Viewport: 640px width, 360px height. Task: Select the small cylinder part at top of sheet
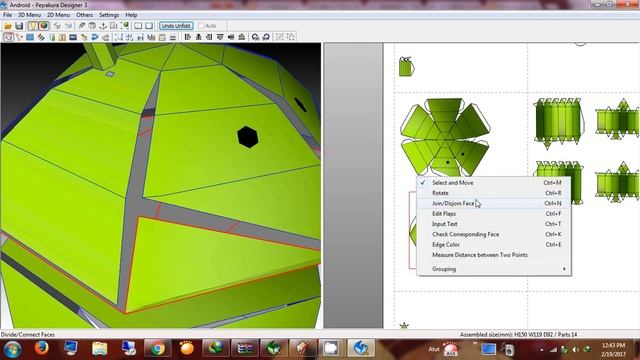(x=406, y=66)
